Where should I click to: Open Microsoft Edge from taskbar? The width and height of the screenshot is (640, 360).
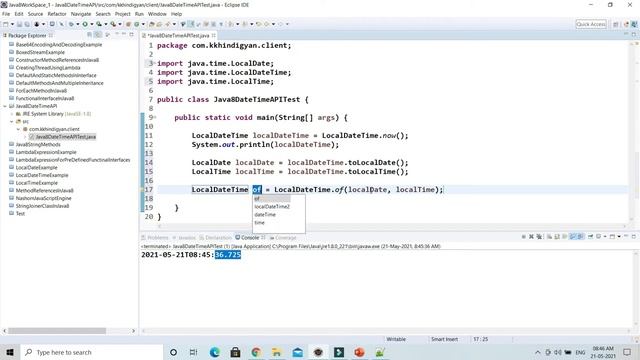pyautogui.click(x=215, y=352)
